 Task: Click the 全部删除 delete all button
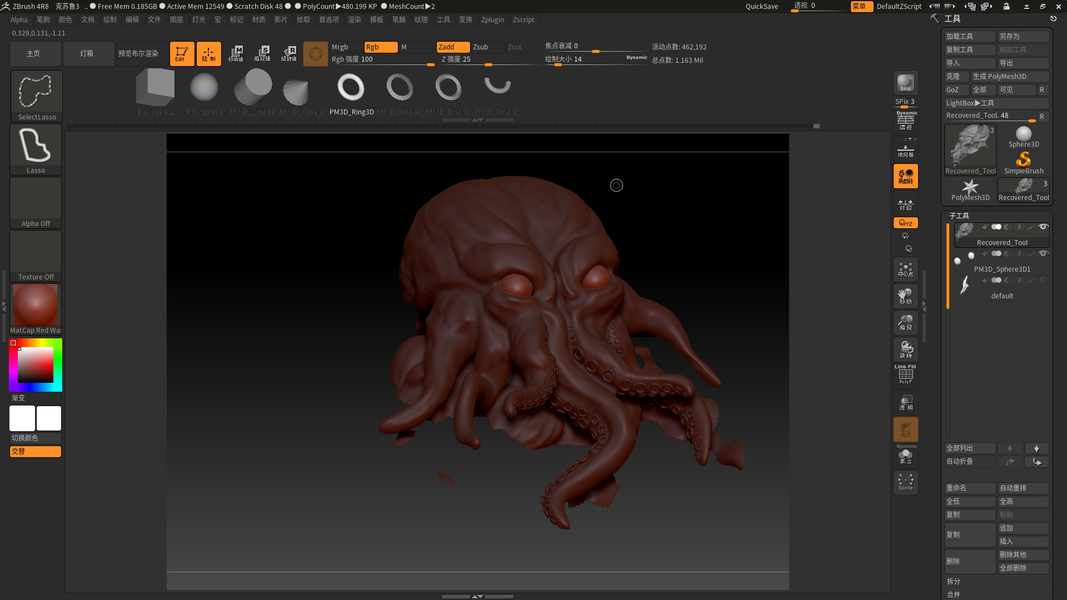(x=1023, y=568)
